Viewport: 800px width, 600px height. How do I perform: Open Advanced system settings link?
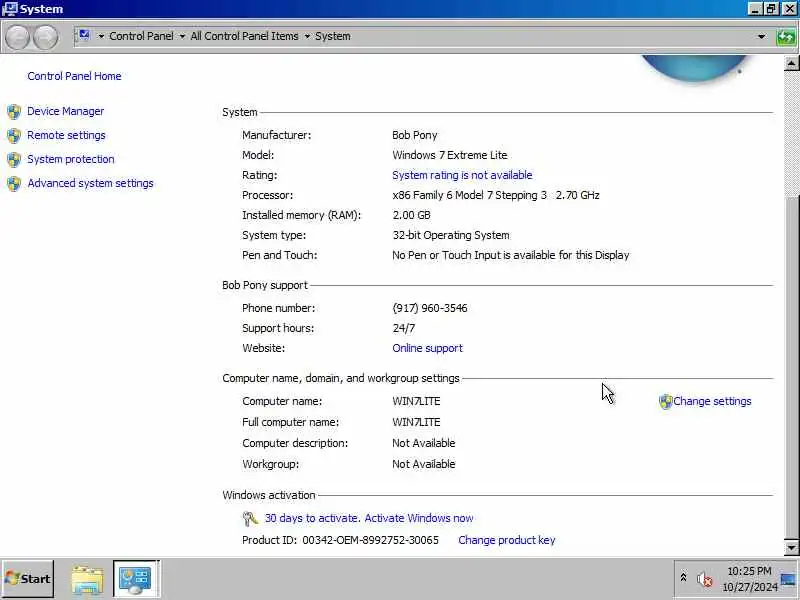tap(90, 183)
